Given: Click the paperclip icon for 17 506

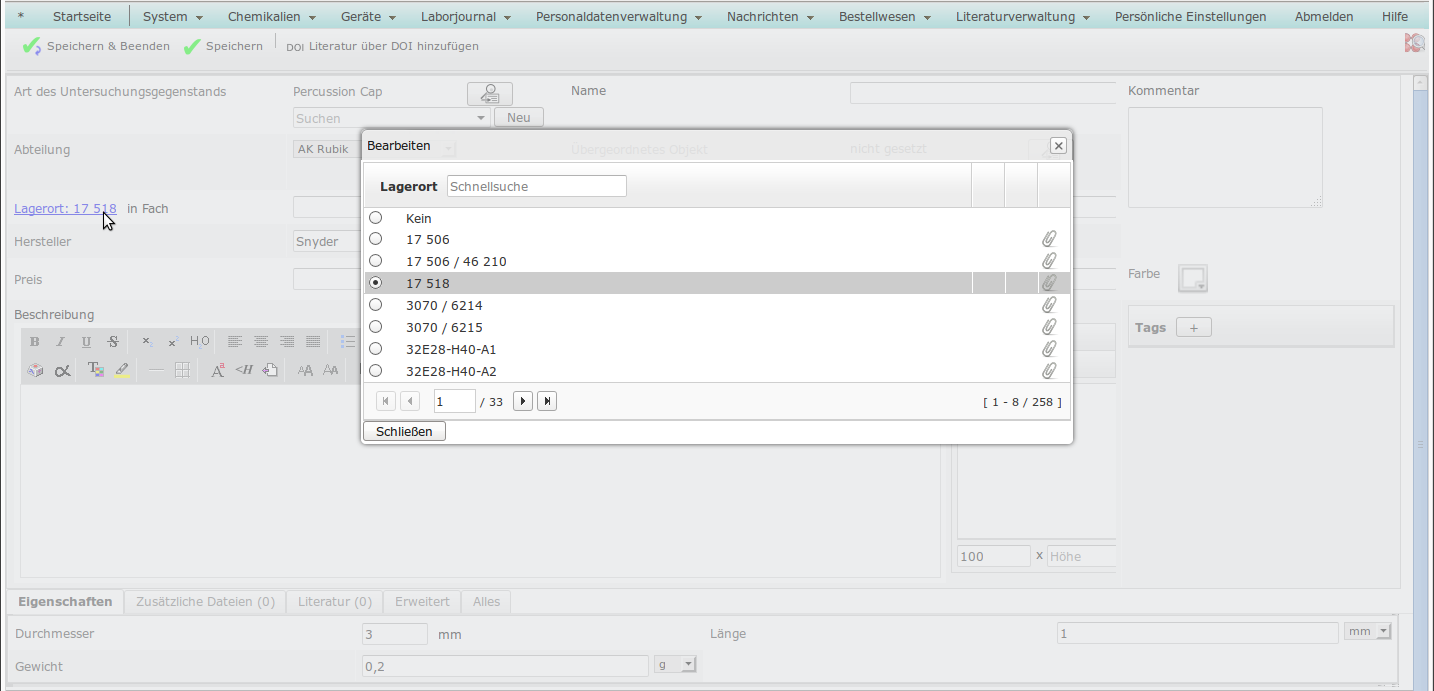Looking at the screenshot, I should click(1048, 239).
